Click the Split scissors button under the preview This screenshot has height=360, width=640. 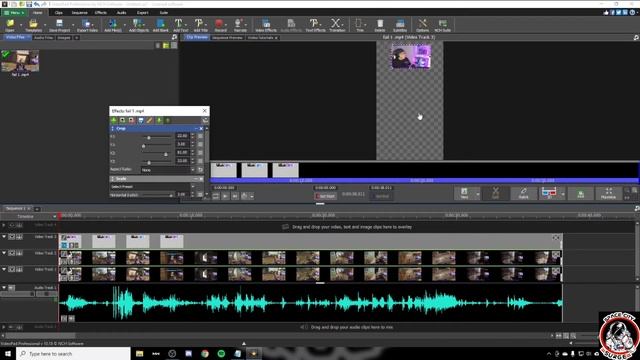[495, 193]
